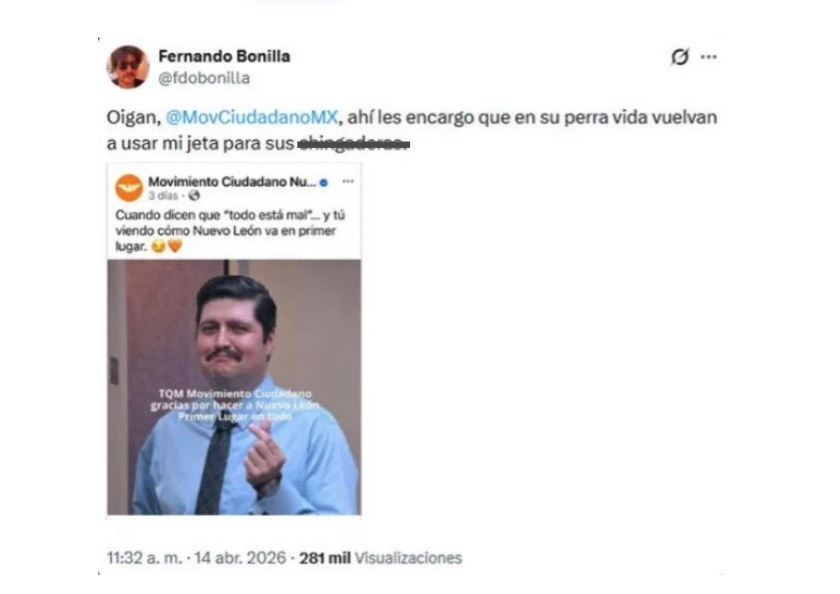The width and height of the screenshot is (840, 594).
Task: Click the "3 días" post timestamp
Action: (163, 196)
